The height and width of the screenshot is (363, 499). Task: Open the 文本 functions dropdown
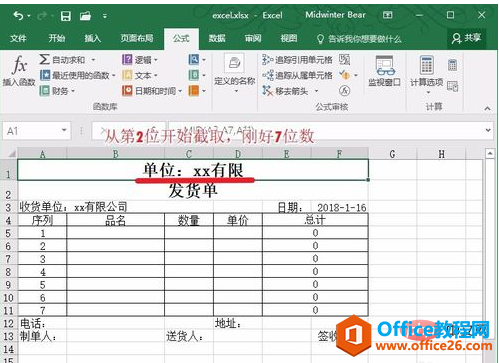click(x=140, y=75)
